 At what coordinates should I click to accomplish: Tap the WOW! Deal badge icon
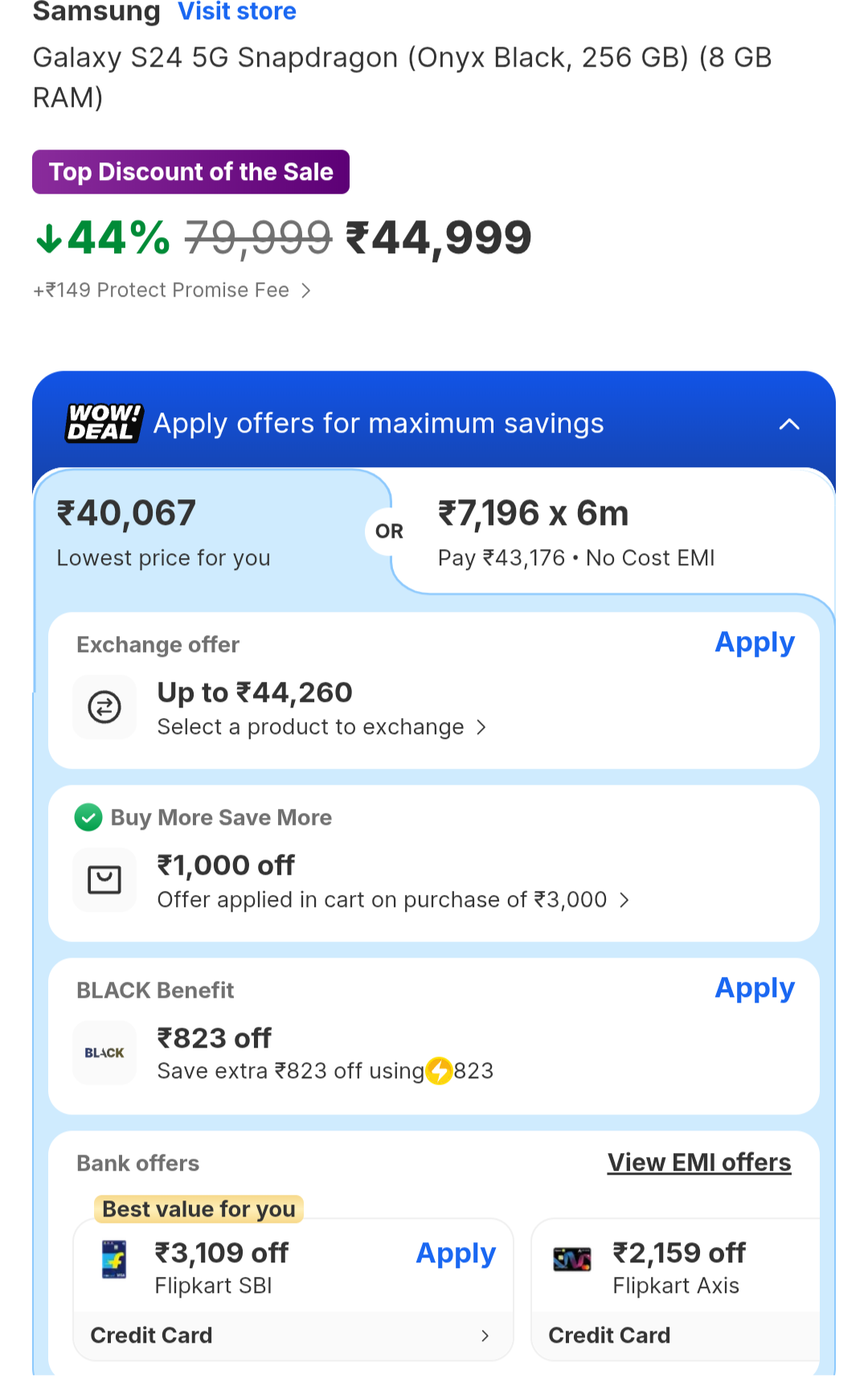[x=104, y=423]
